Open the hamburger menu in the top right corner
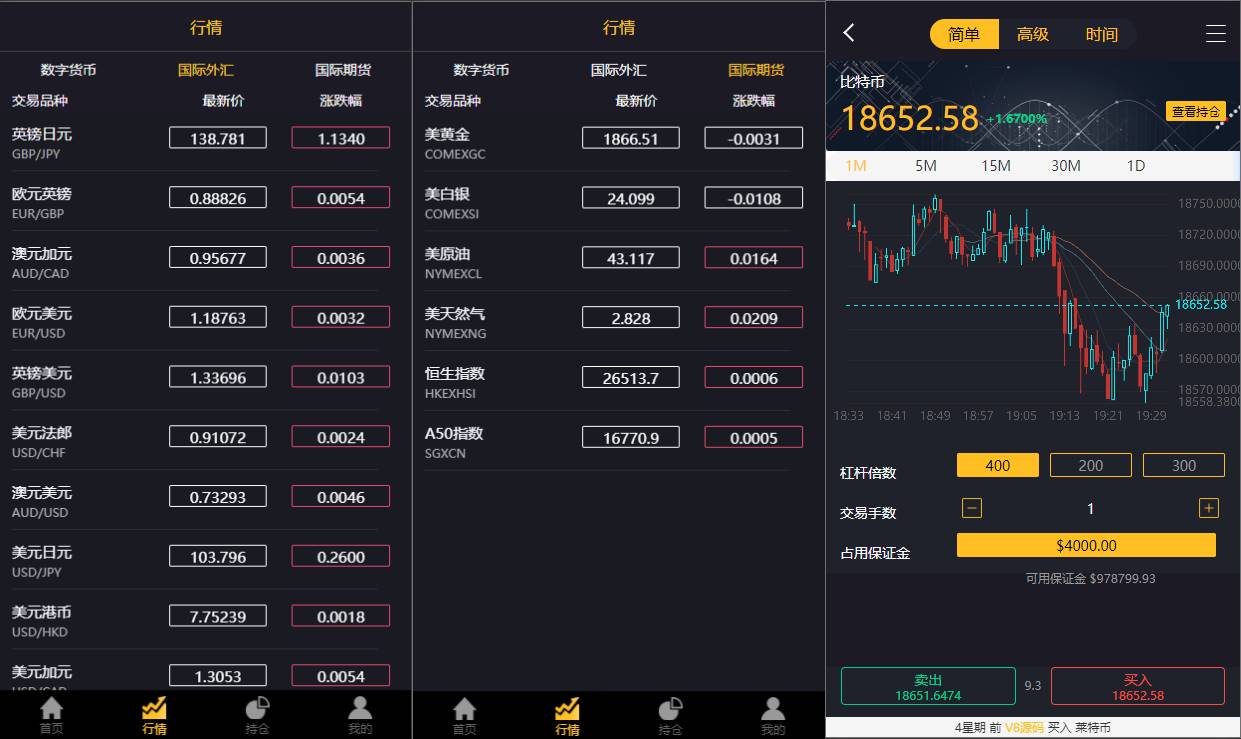This screenshot has width=1241, height=739. [1216, 31]
